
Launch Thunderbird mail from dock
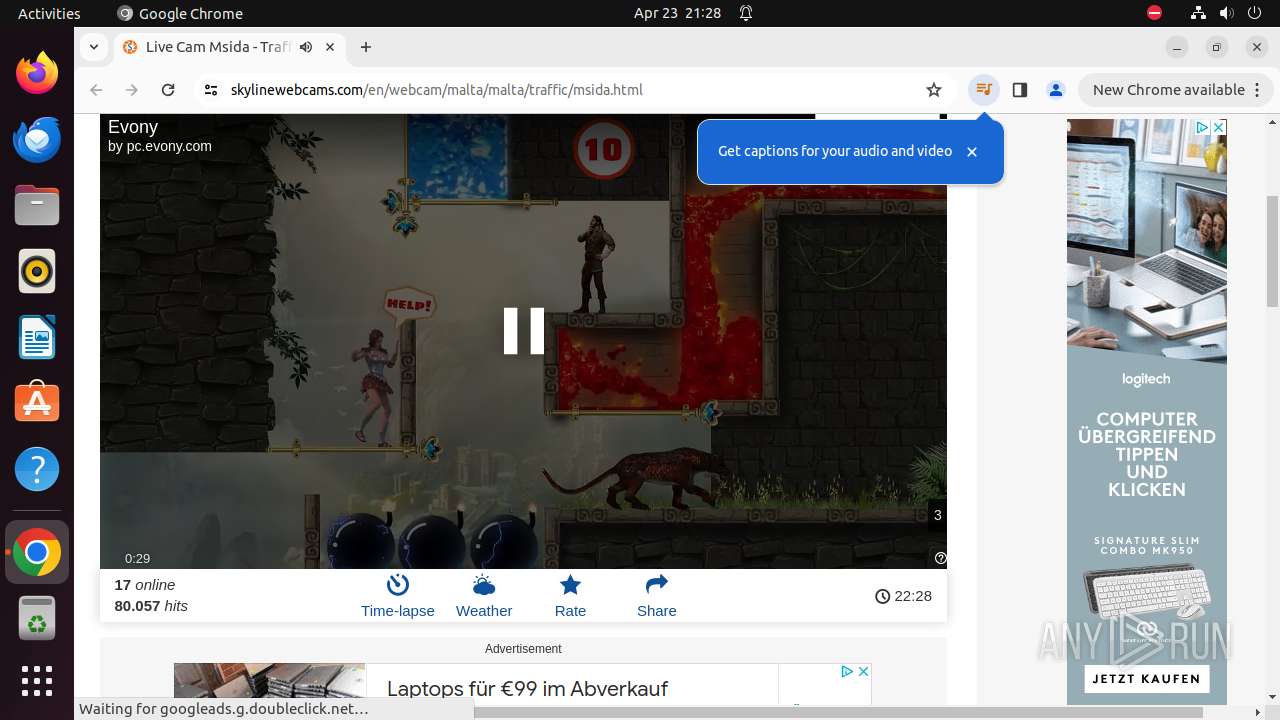(37, 139)
